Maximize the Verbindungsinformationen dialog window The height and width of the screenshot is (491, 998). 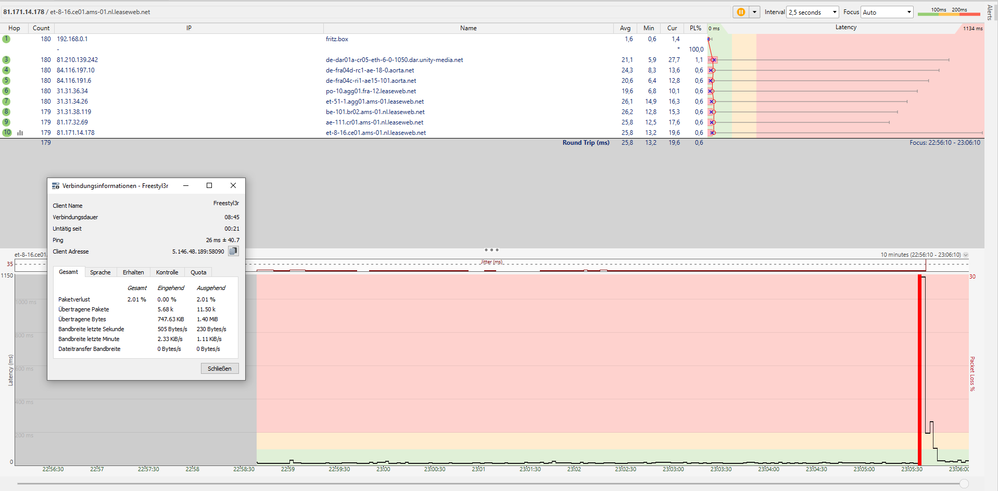pyautogui.click(x=209, y=185)
